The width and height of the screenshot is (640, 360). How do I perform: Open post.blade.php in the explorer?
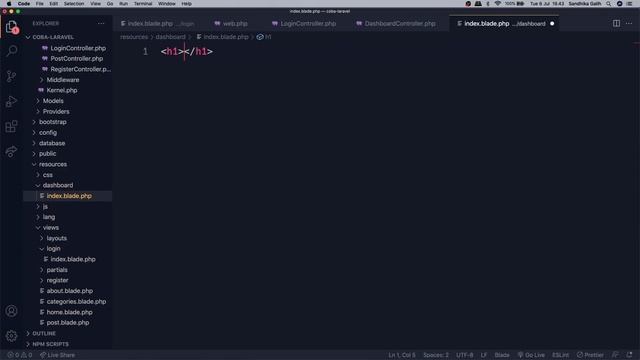68,323
